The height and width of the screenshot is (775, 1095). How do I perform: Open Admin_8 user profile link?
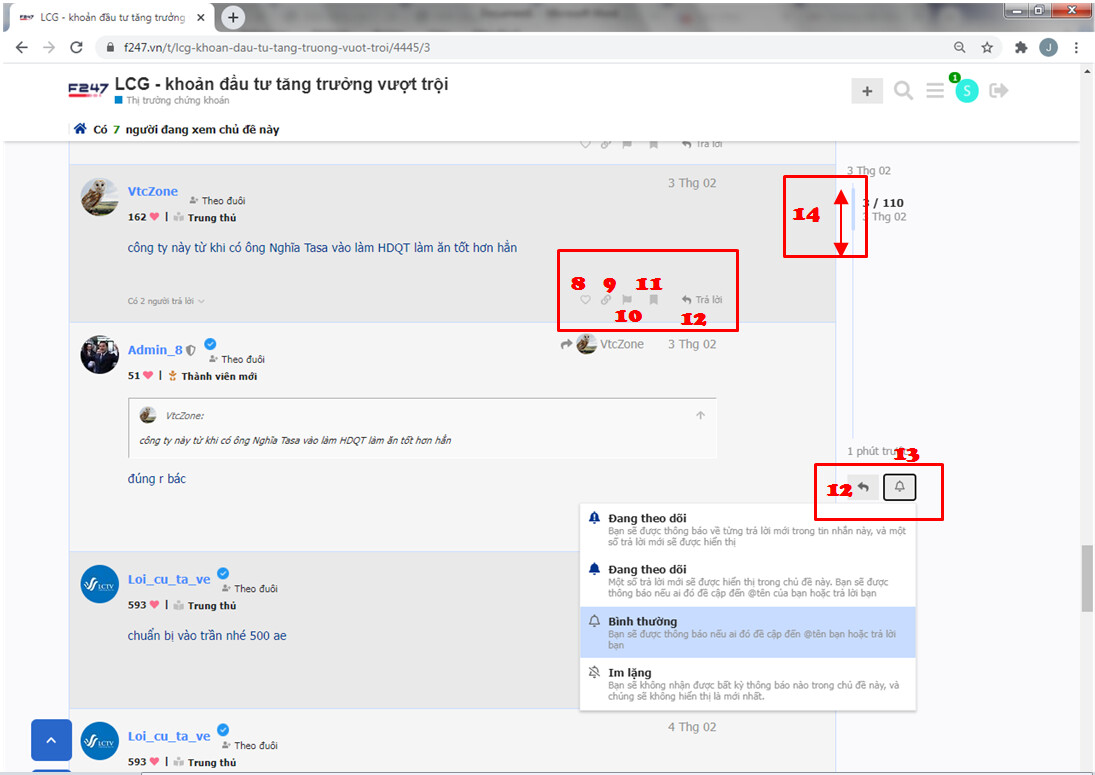[155, 350]
